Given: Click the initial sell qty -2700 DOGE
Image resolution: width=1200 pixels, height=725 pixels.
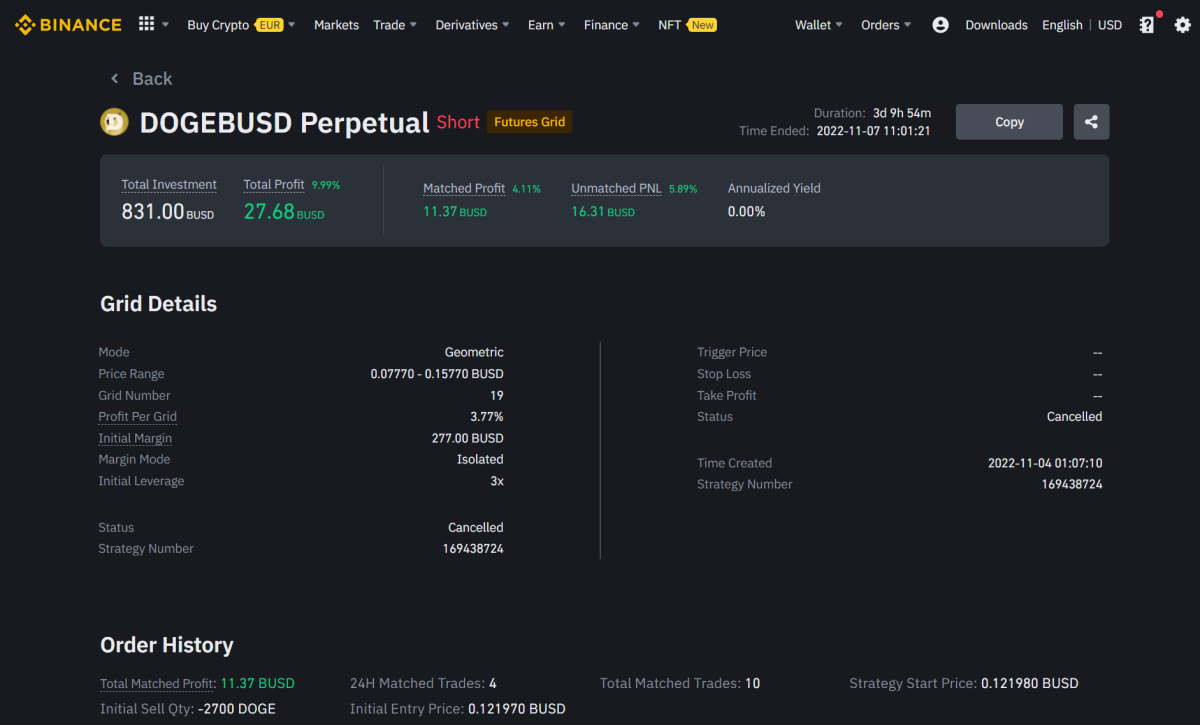Looking at the screenshot, I should (236, 709).
